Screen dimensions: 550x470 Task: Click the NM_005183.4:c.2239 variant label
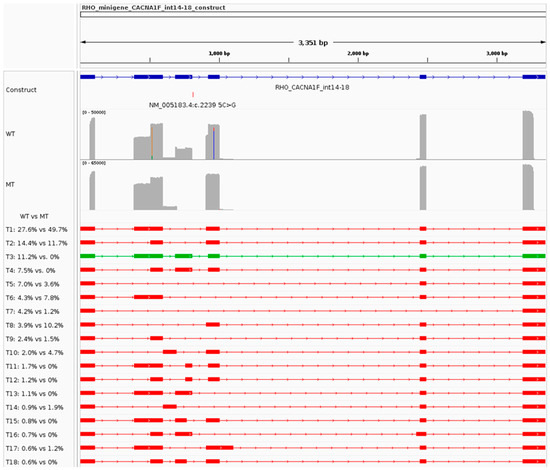192,105
